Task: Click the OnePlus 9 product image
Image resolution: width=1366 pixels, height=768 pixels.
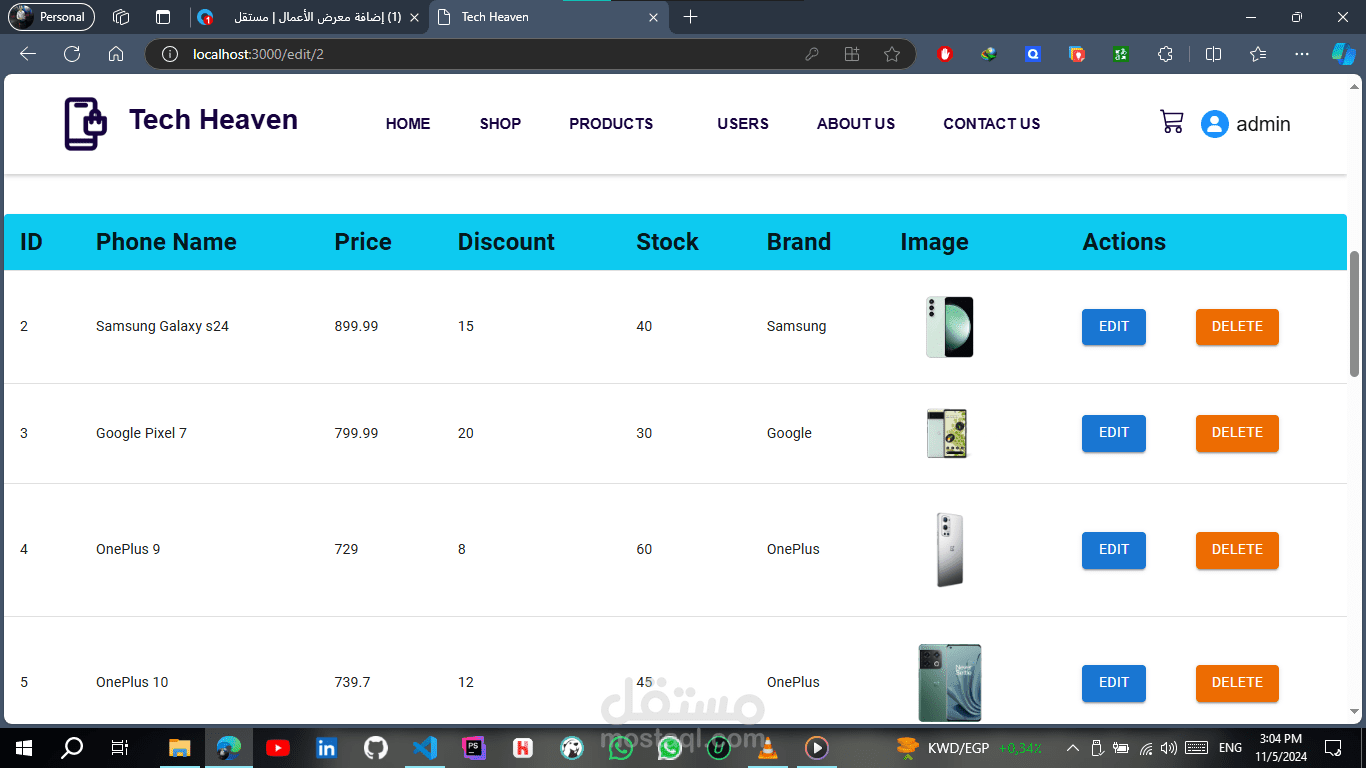Action: pos(950,550)
